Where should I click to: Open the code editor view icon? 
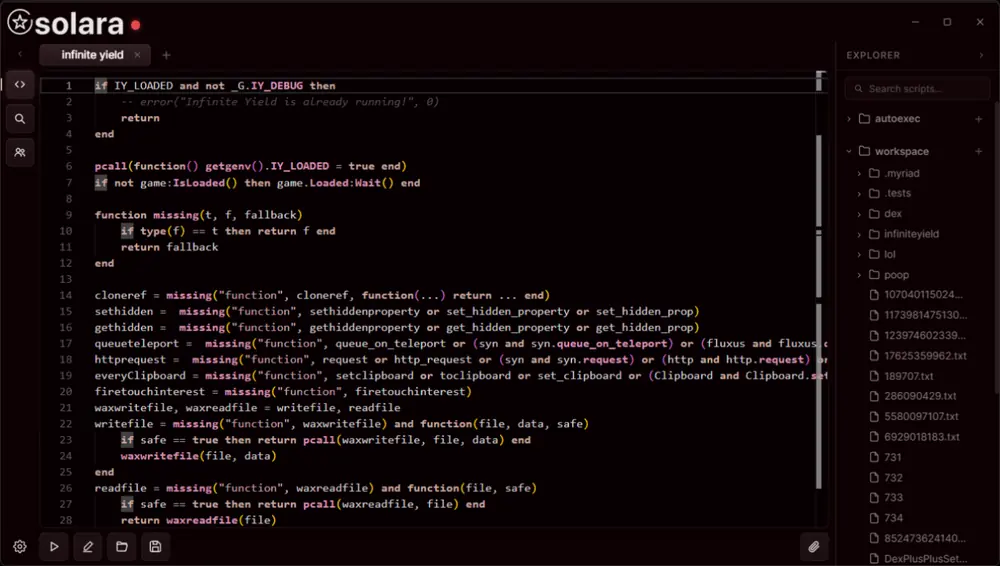20,84
